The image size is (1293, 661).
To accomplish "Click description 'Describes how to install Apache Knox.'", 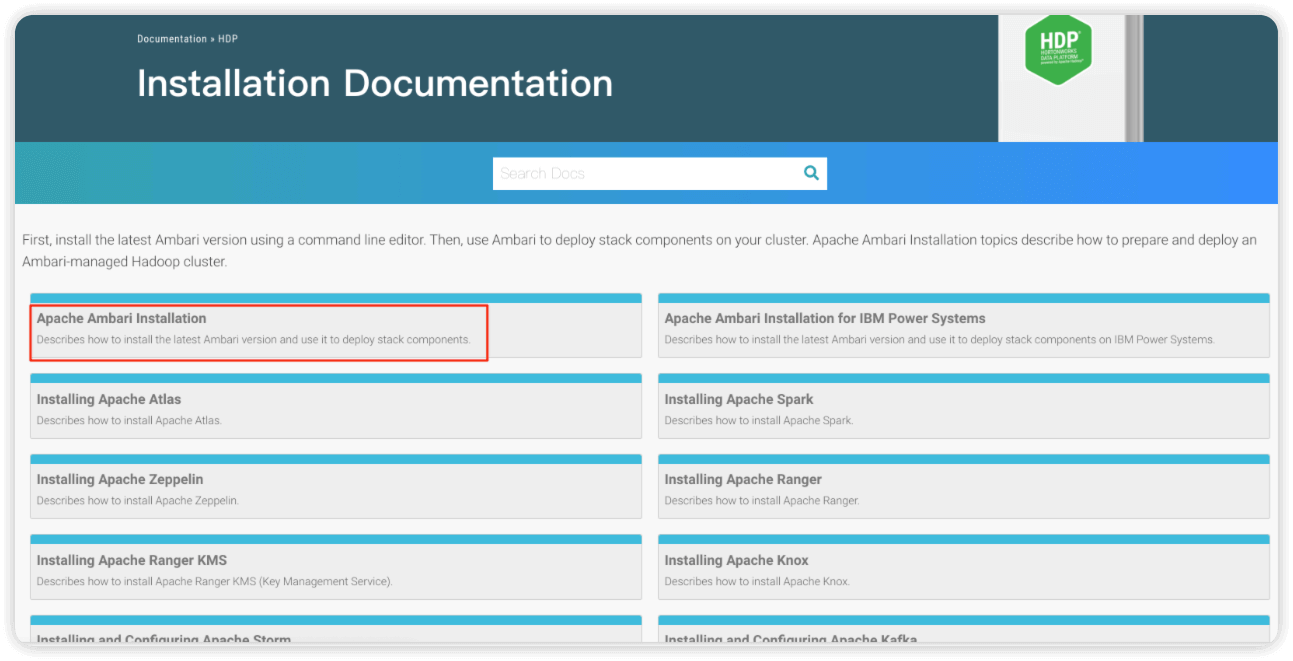I will click(757, 581).
